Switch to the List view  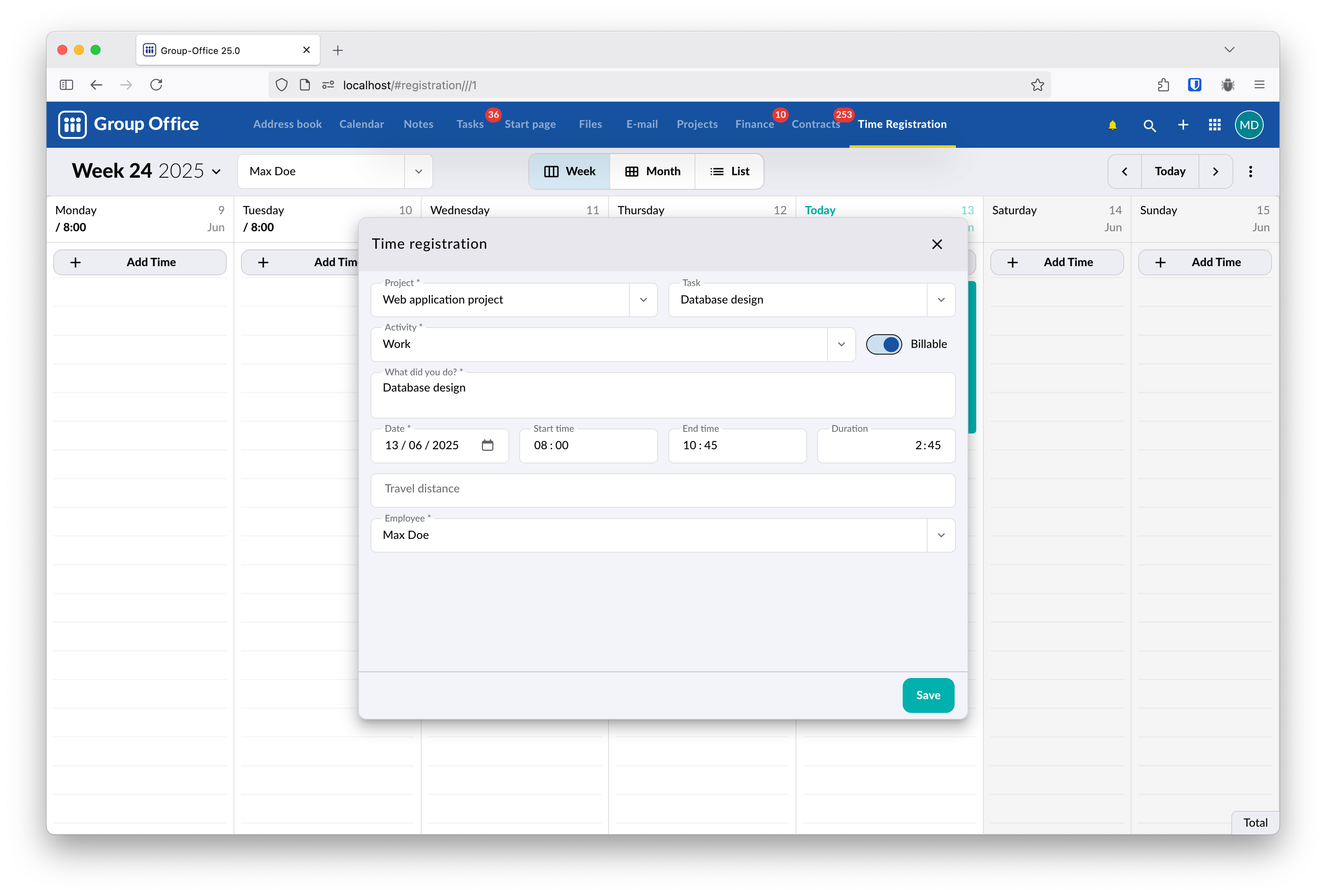point(729,171)
